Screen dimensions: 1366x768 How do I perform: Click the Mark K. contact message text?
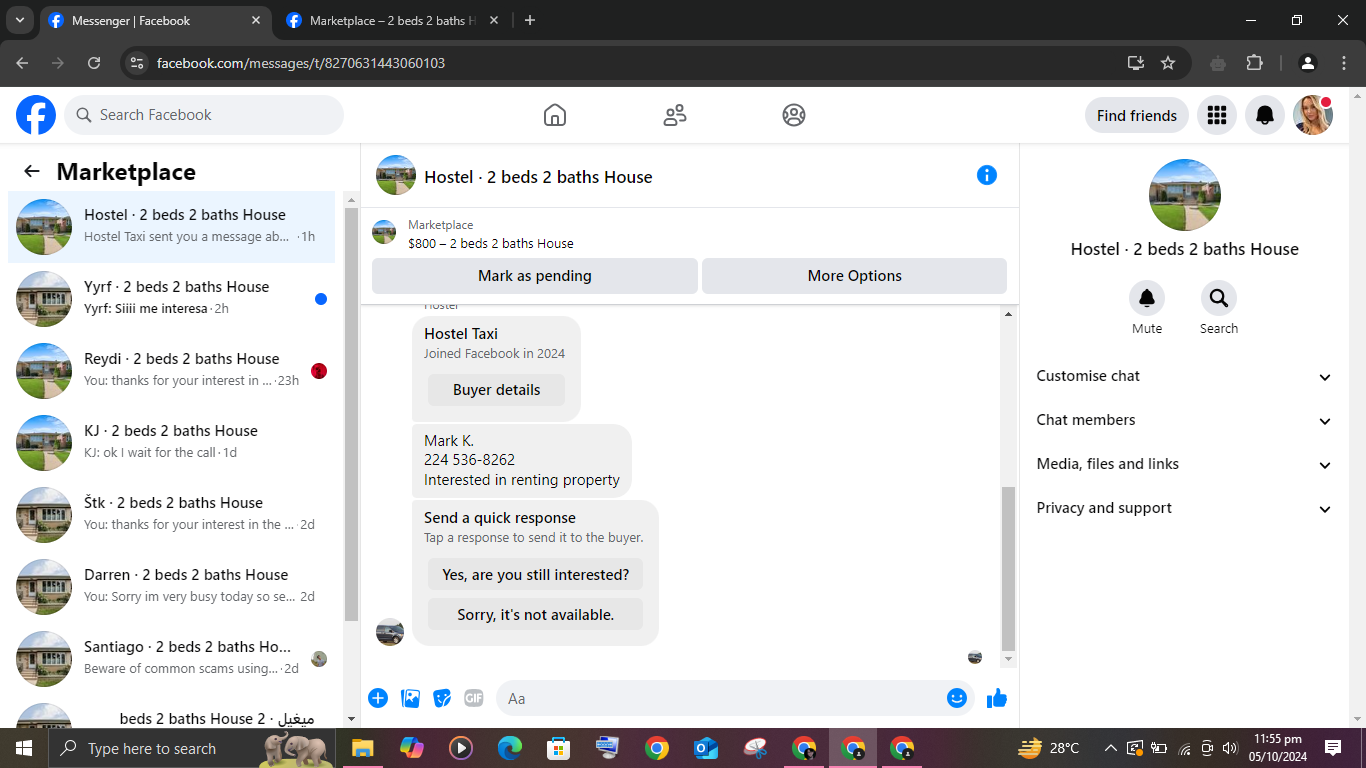[522, 460]
